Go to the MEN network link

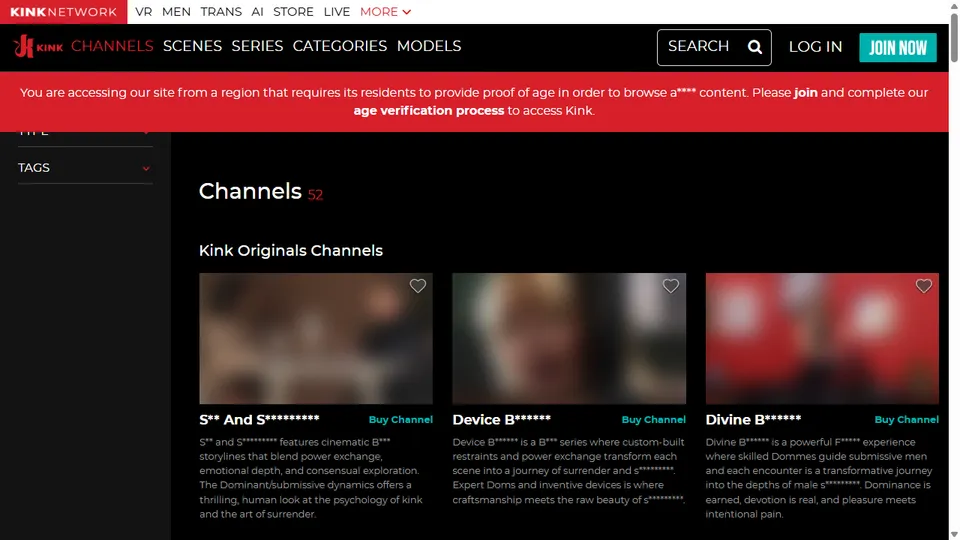point(176,12)
